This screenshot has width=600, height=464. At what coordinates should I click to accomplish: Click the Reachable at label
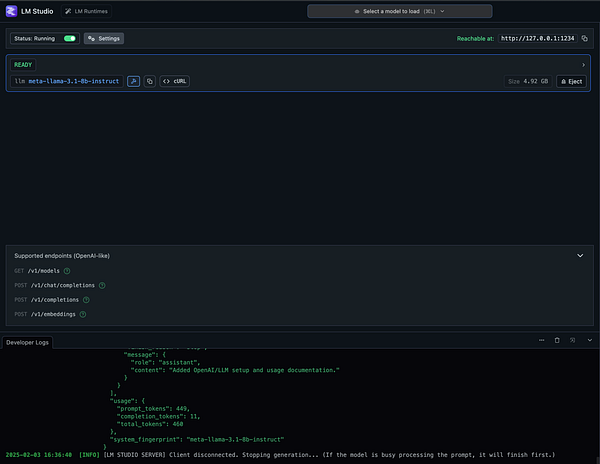pos(475,39)
